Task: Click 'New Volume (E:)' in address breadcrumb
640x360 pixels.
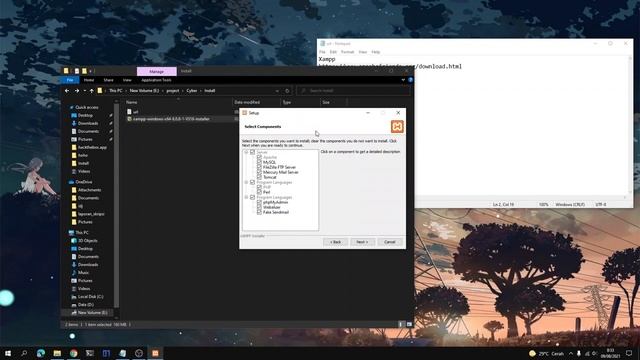Action: point(144,91)
